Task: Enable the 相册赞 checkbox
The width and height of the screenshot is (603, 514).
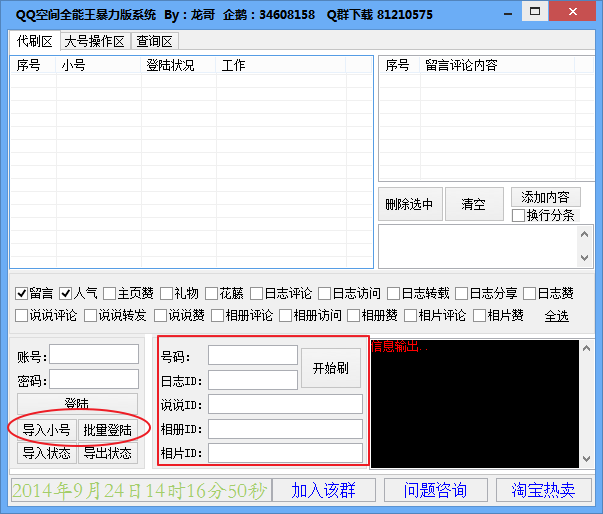Action: (x=353, y=316)
